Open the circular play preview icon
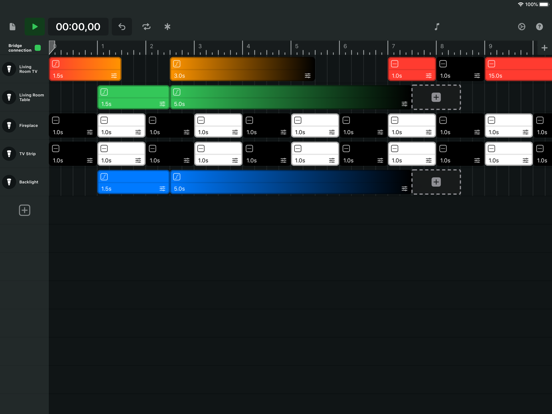Screen dimensions: 552x414 coord(521,27)
